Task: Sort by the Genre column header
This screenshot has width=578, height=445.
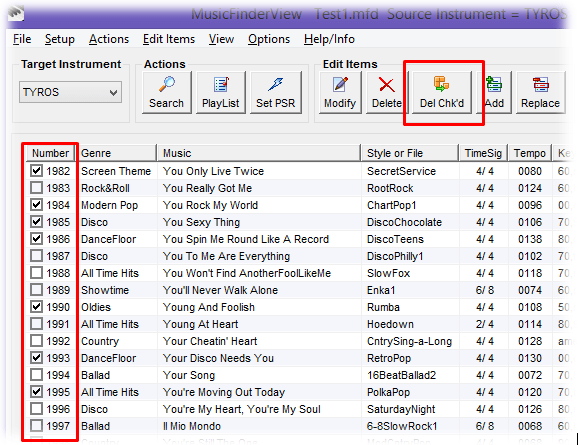Action: coord(117,153)
